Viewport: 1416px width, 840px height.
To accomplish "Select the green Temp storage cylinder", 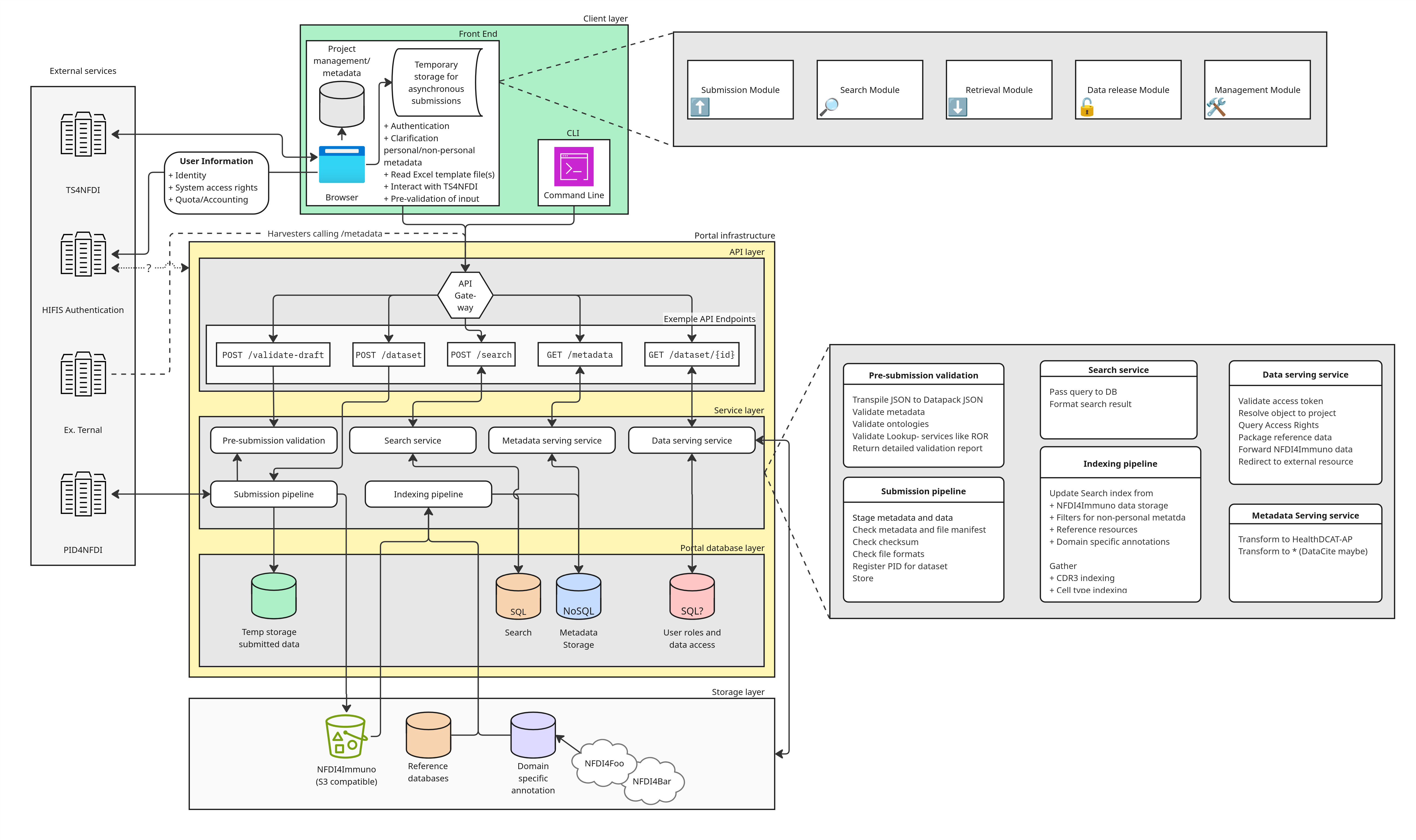I will (274, 595).
